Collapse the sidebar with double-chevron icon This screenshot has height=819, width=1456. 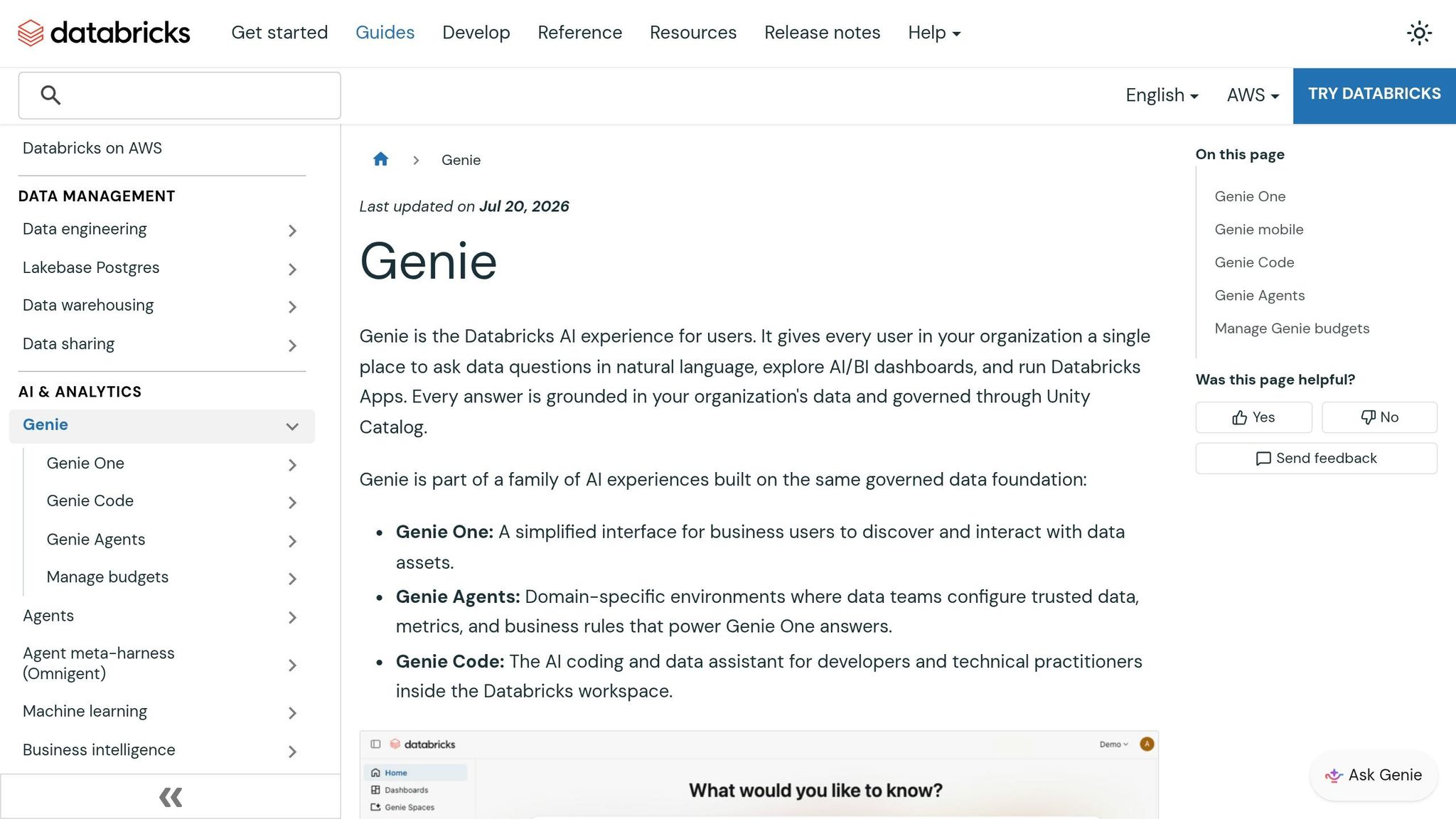171,797
